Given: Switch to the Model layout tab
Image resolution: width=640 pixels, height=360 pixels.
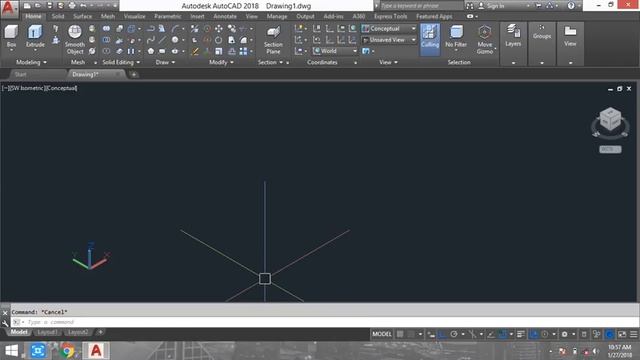Looking at the screenshot, I should [x=19, y=332].
